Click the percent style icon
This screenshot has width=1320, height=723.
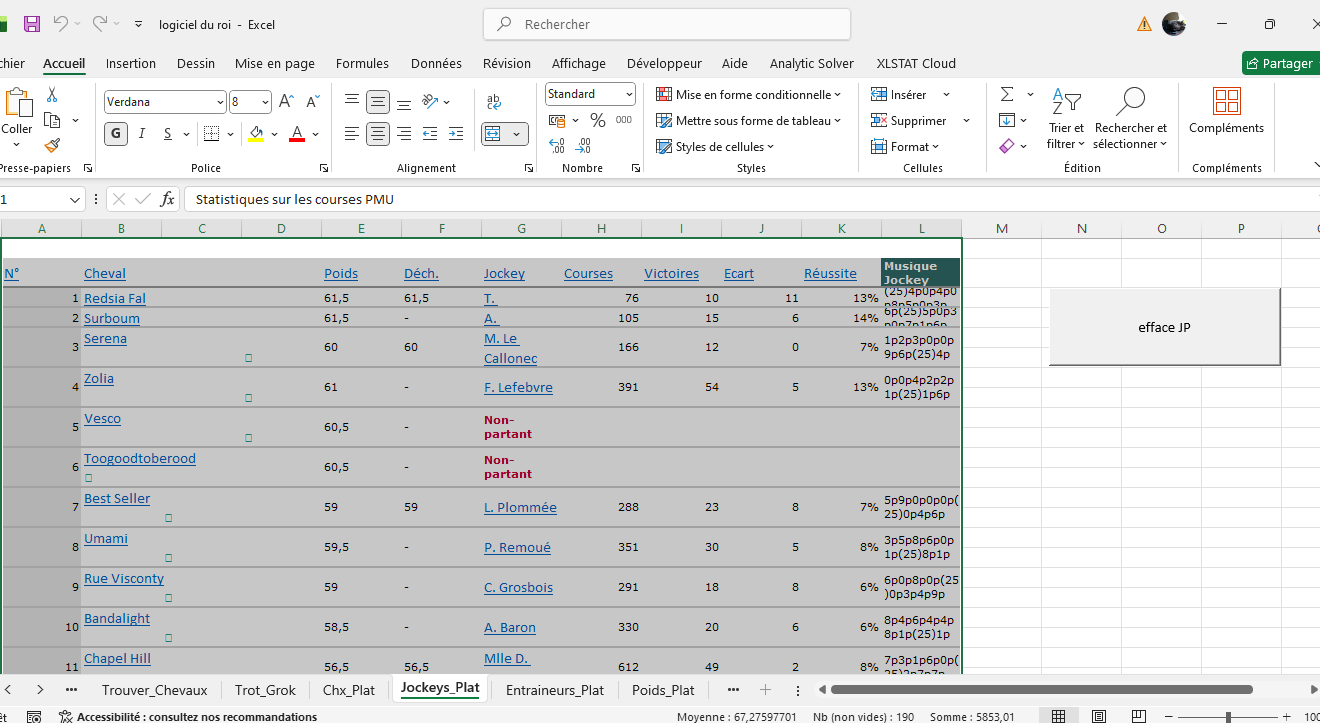pyautogui.click(x=598, y=120)
